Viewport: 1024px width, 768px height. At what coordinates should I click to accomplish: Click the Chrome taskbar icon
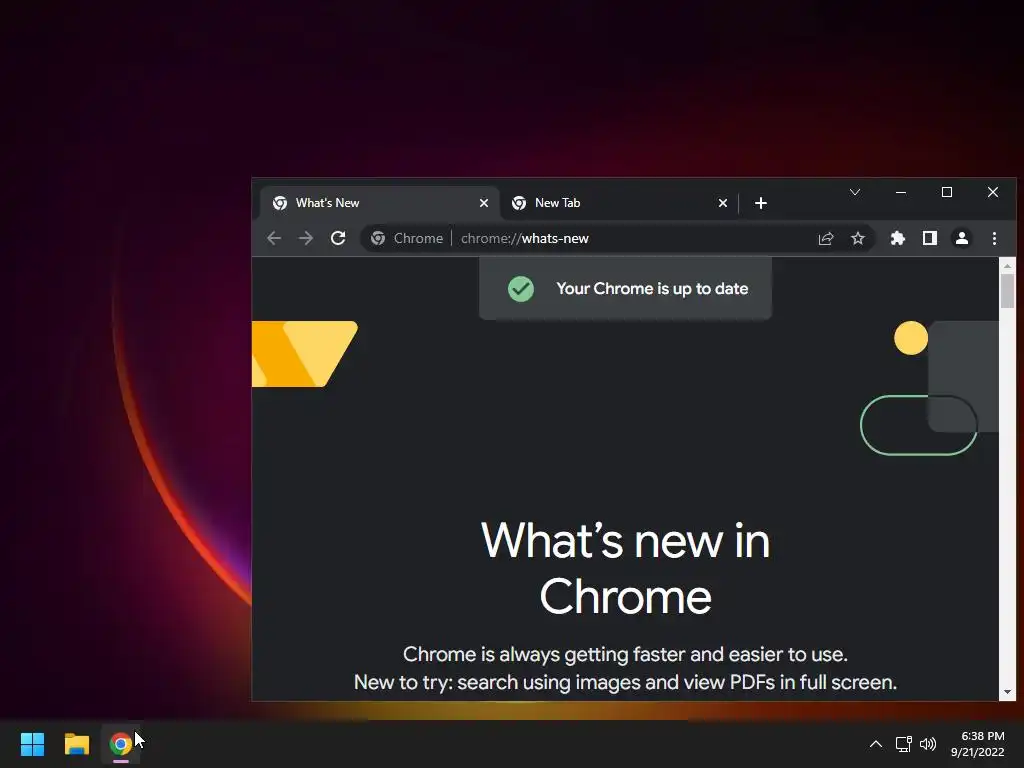coord(120,744)
